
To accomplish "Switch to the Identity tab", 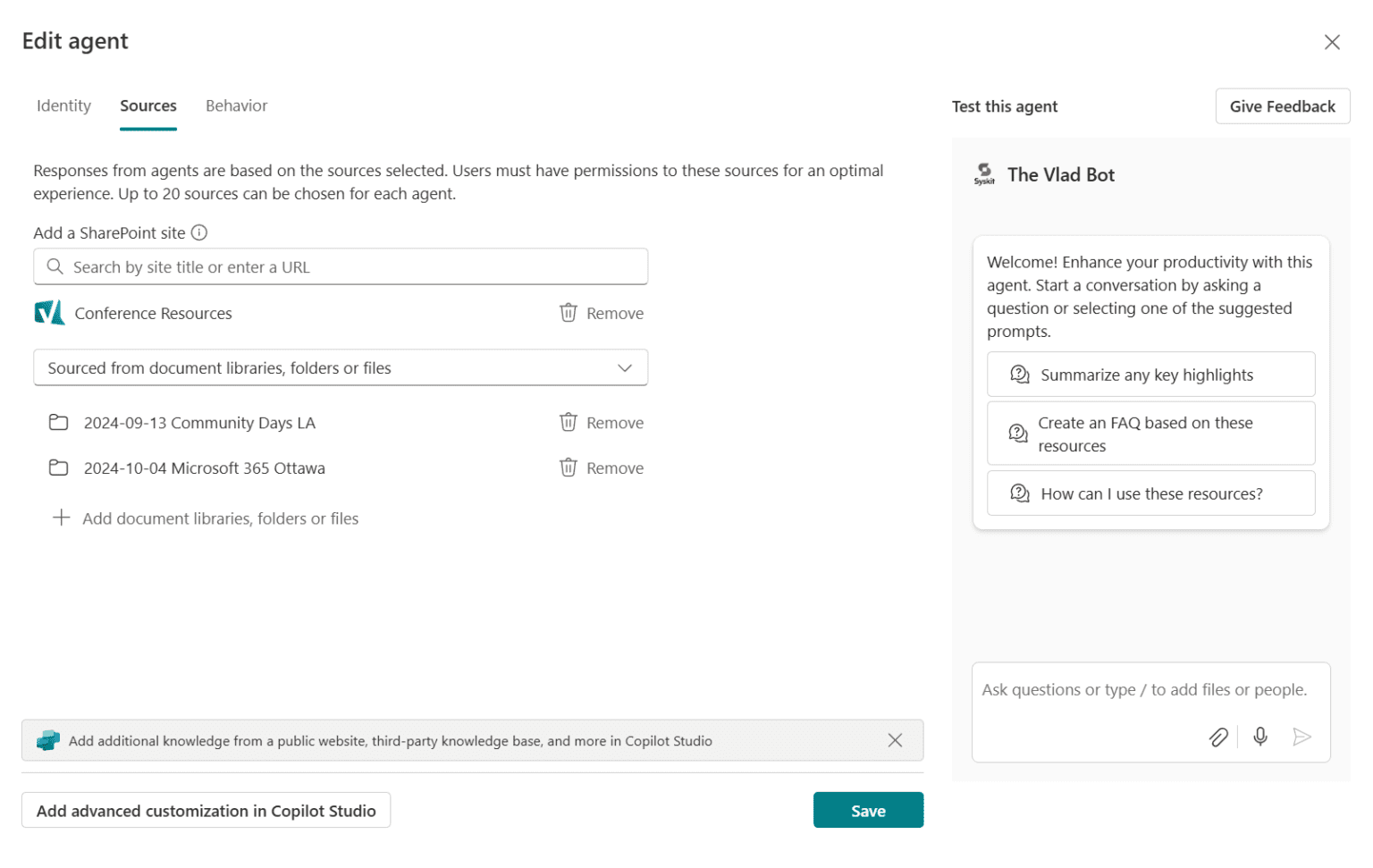I will pos(63,105).
